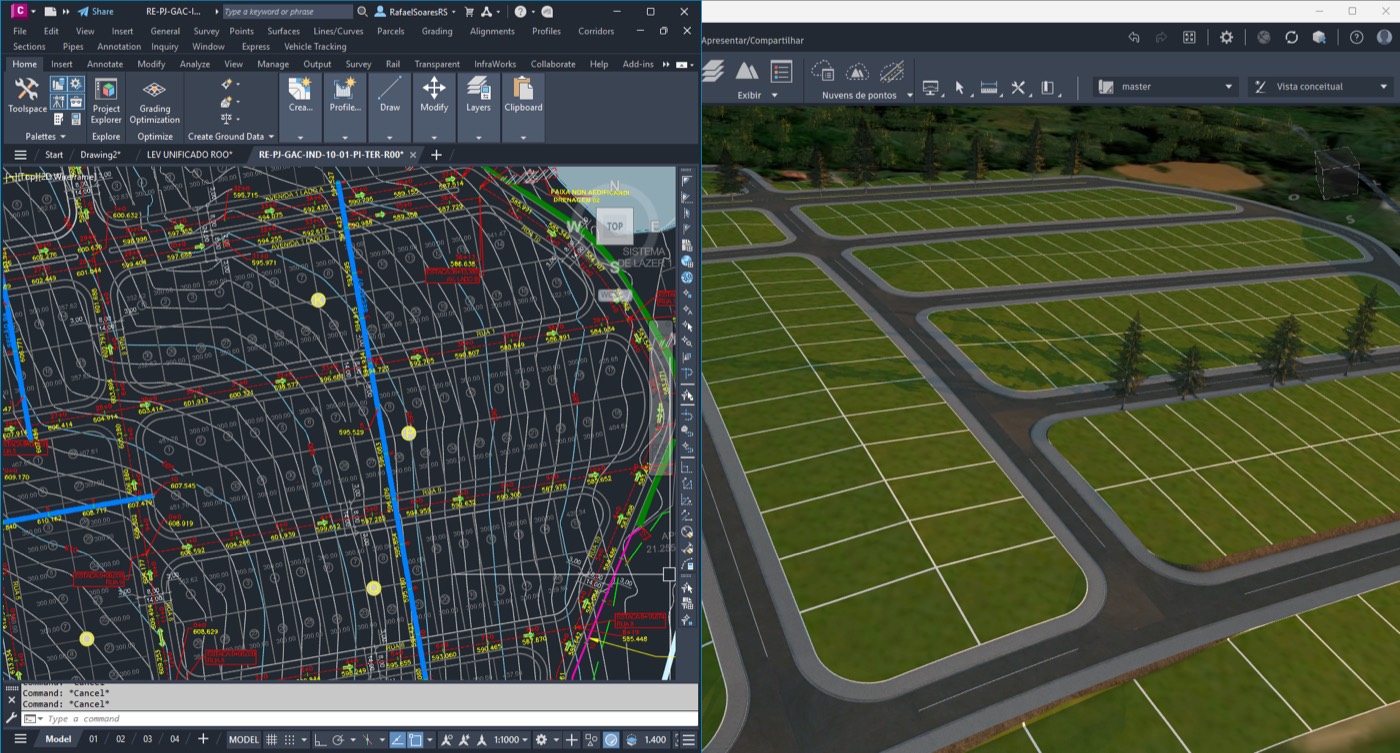Click the customization menu icon in status bar
The width and height of the screenshot is (1400, 753).
point(688,740)
